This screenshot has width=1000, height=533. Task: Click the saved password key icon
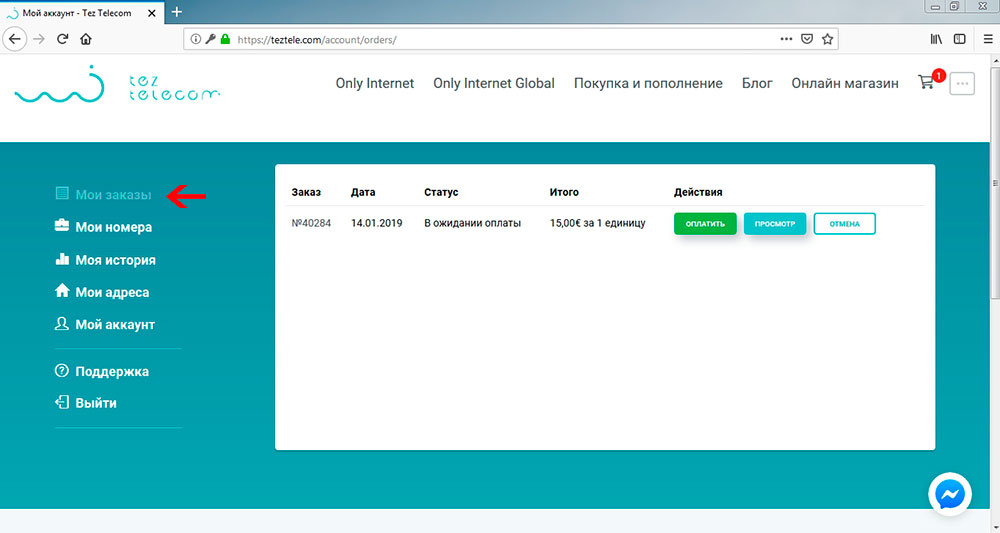pos(210,40)
